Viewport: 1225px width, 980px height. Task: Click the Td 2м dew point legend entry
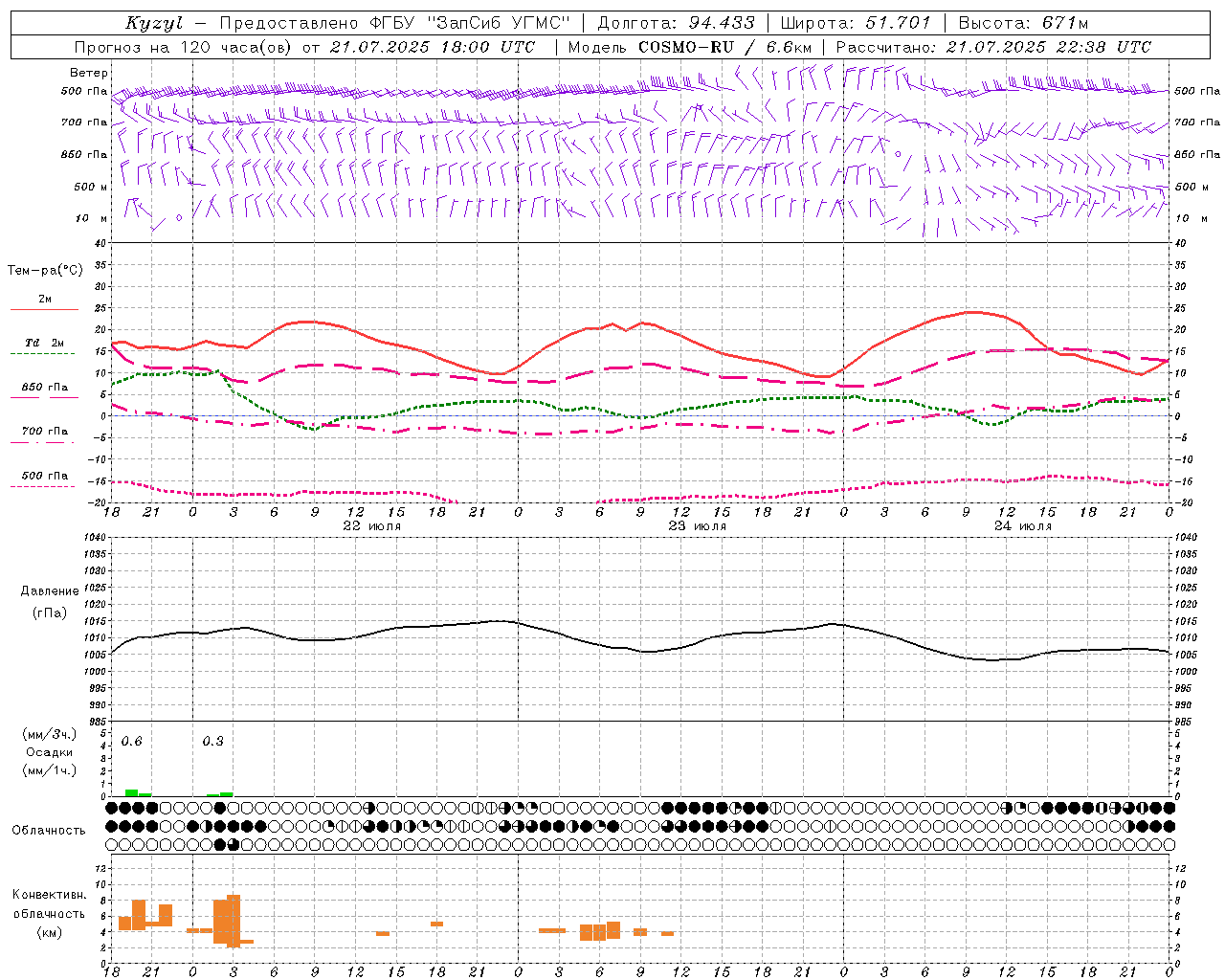(x=45, y=343)
